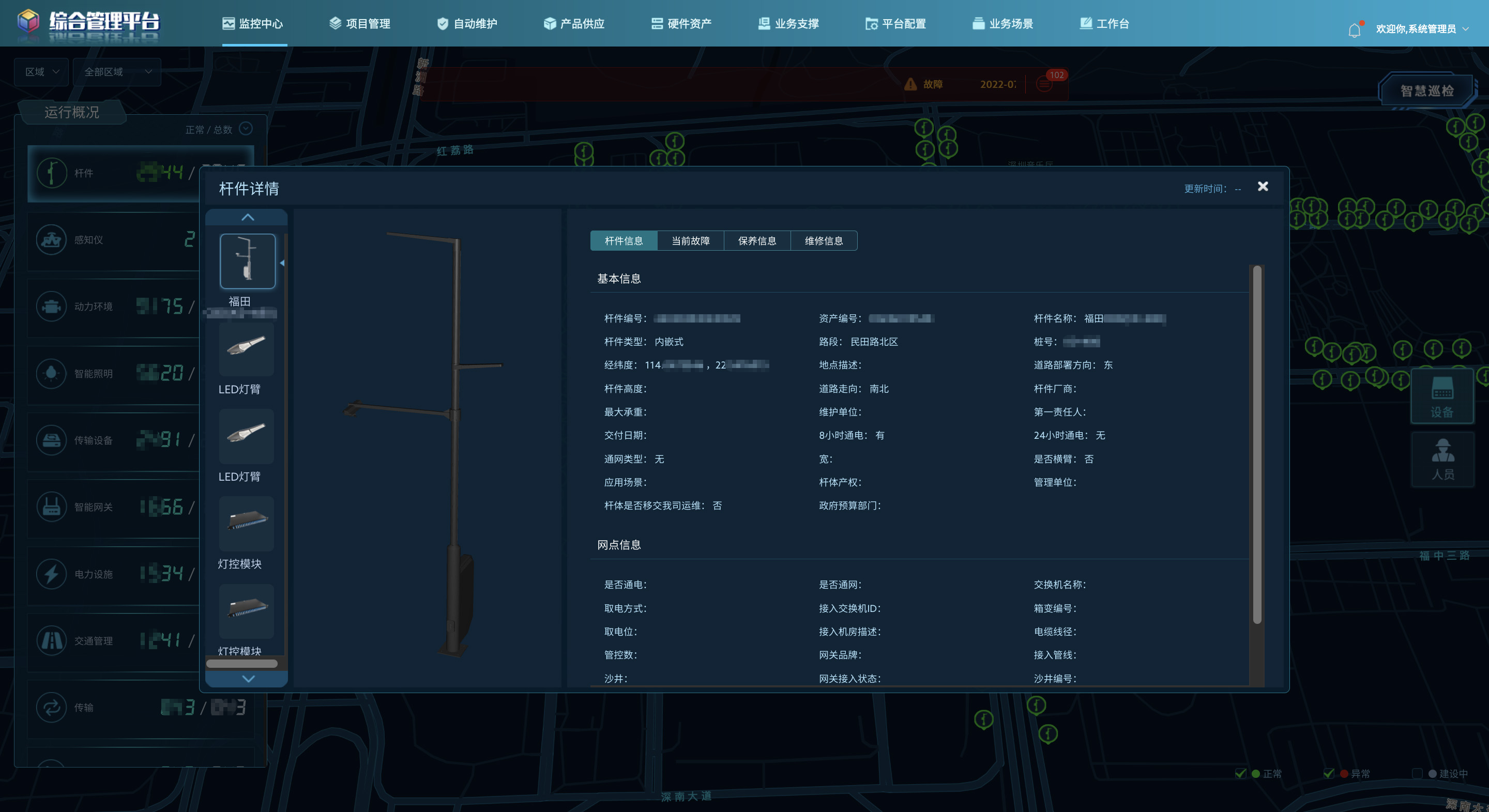Select the 杆件信息 tab
1489x812 pixels.
[x=624, y=240]
